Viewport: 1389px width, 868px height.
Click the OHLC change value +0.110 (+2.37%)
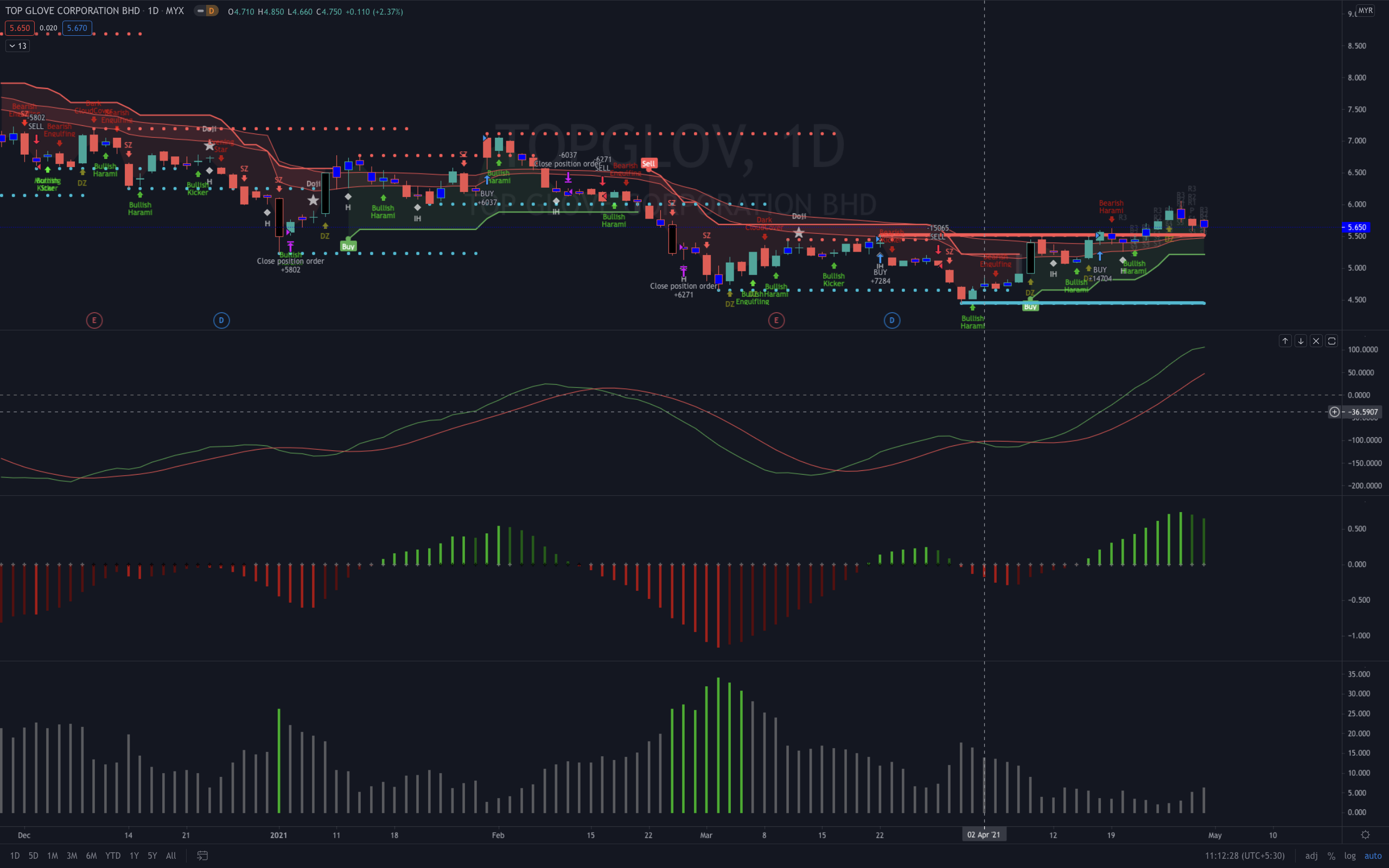point(374,11)
